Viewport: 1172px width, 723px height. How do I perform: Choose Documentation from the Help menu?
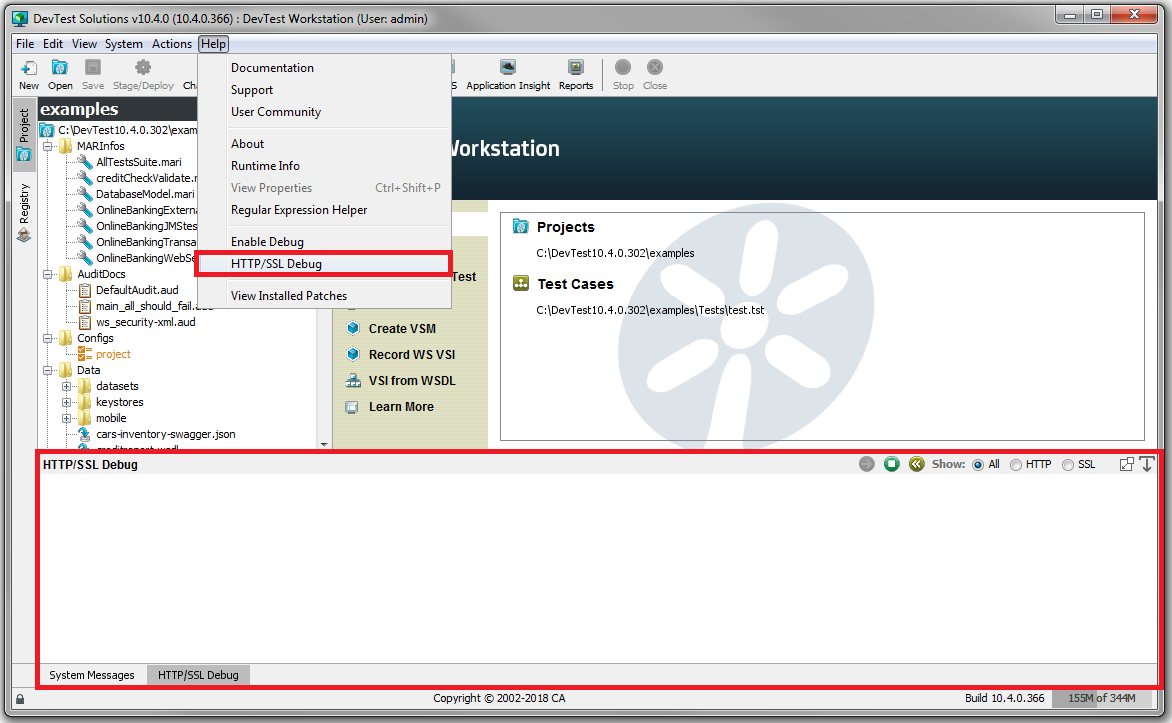coord(324,67)
